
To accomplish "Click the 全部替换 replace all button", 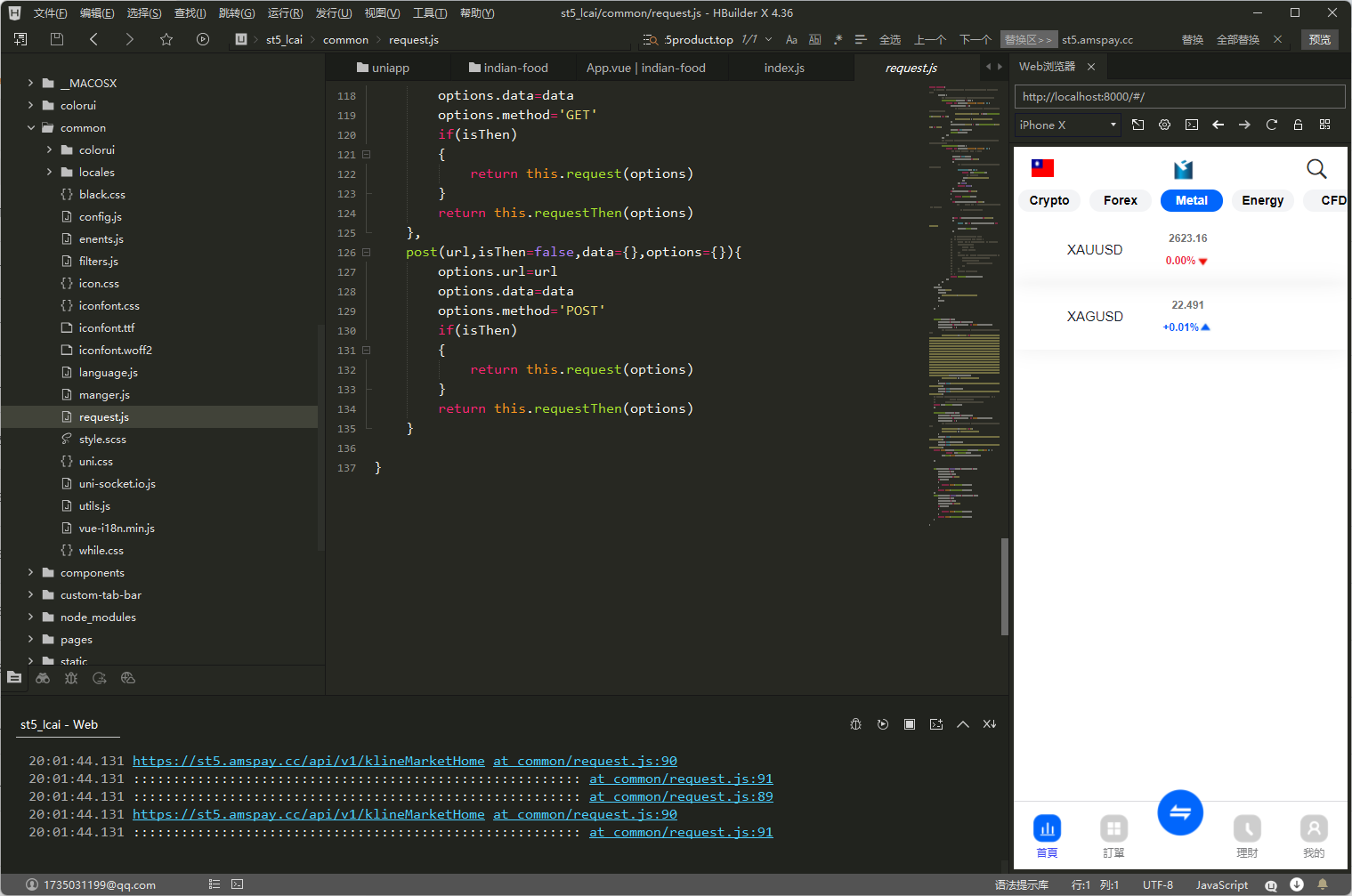I will [x=1237, y=40].
